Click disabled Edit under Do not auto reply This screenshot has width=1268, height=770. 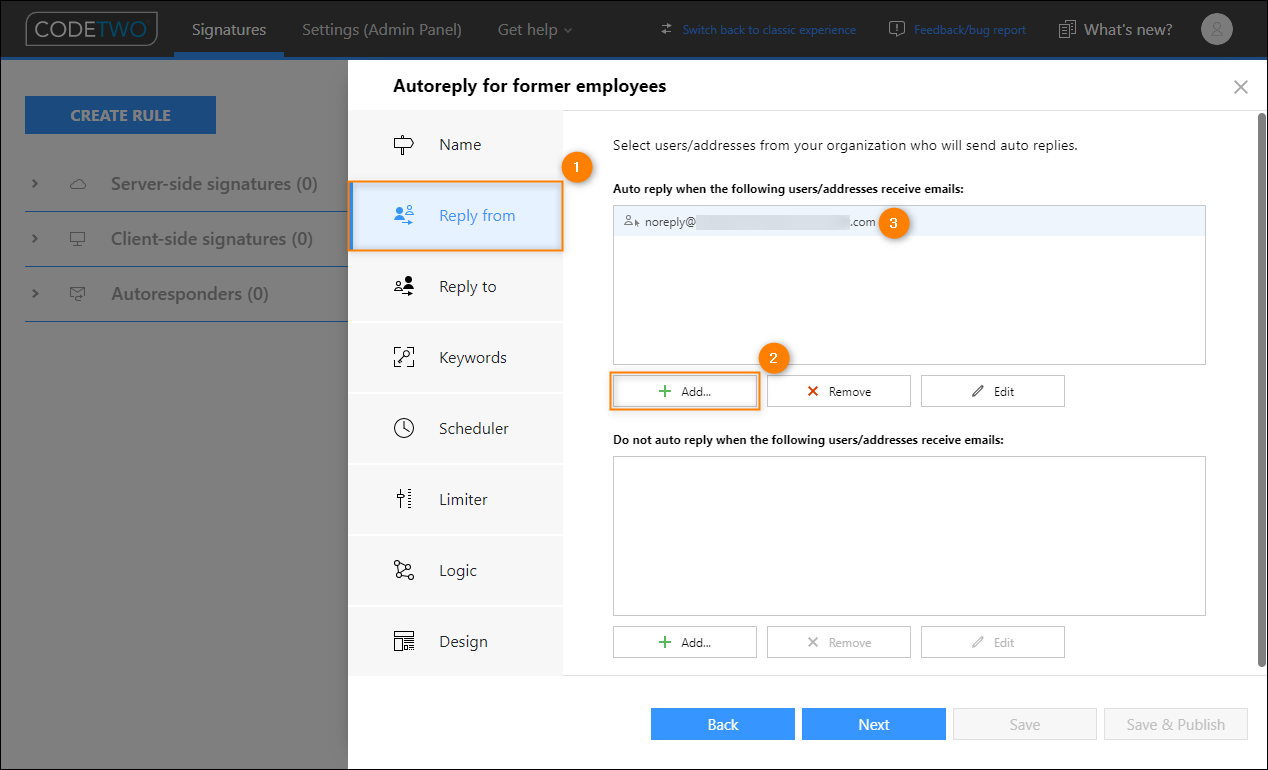993,642
